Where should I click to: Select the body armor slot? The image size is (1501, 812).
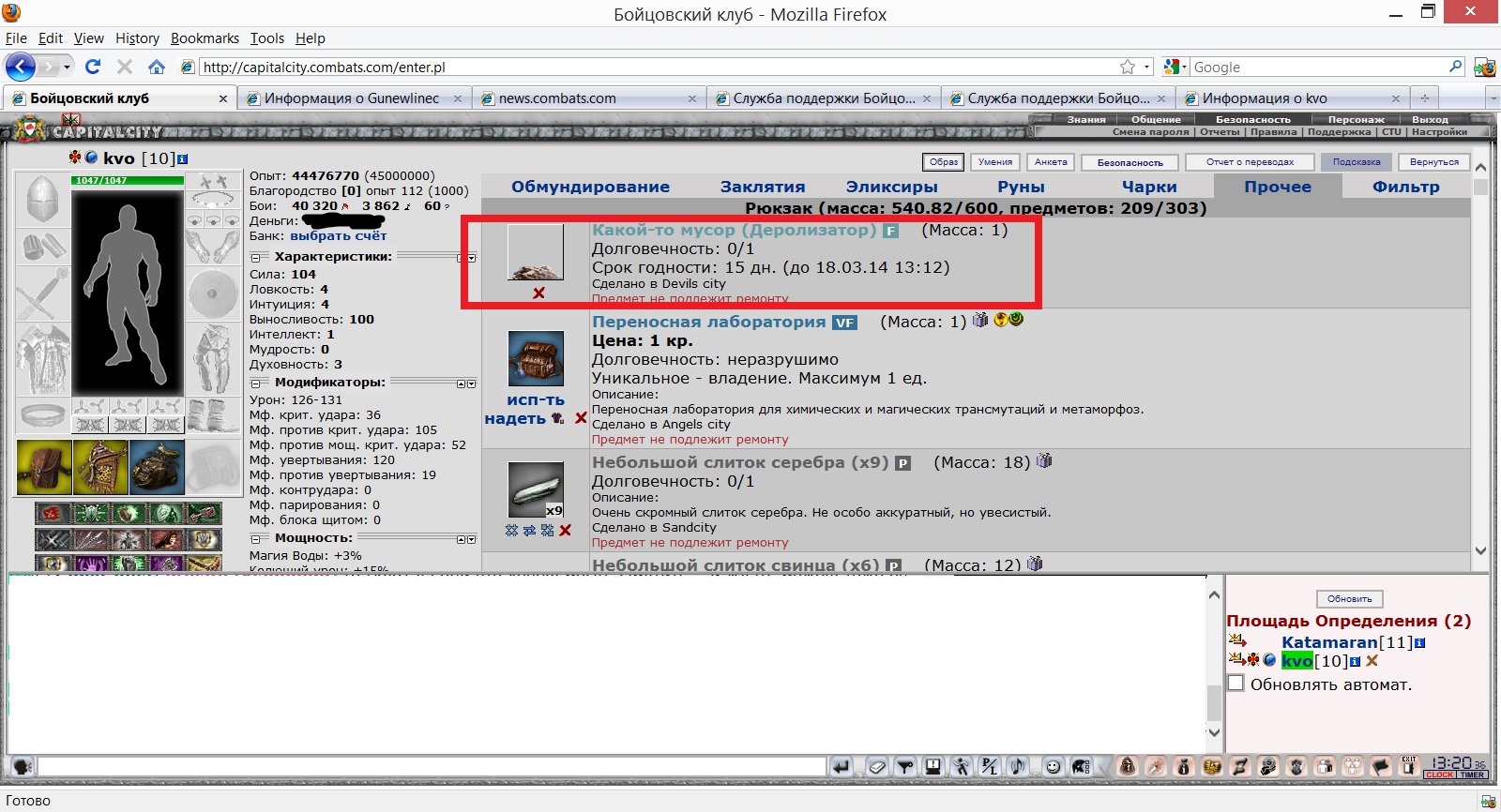coord(42,360)
